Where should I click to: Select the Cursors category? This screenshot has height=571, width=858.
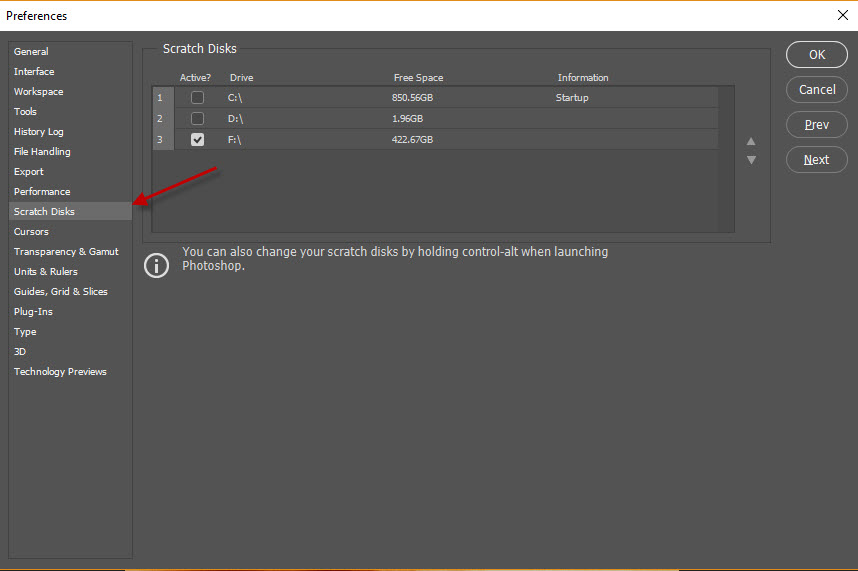click(x=31, y=232)
